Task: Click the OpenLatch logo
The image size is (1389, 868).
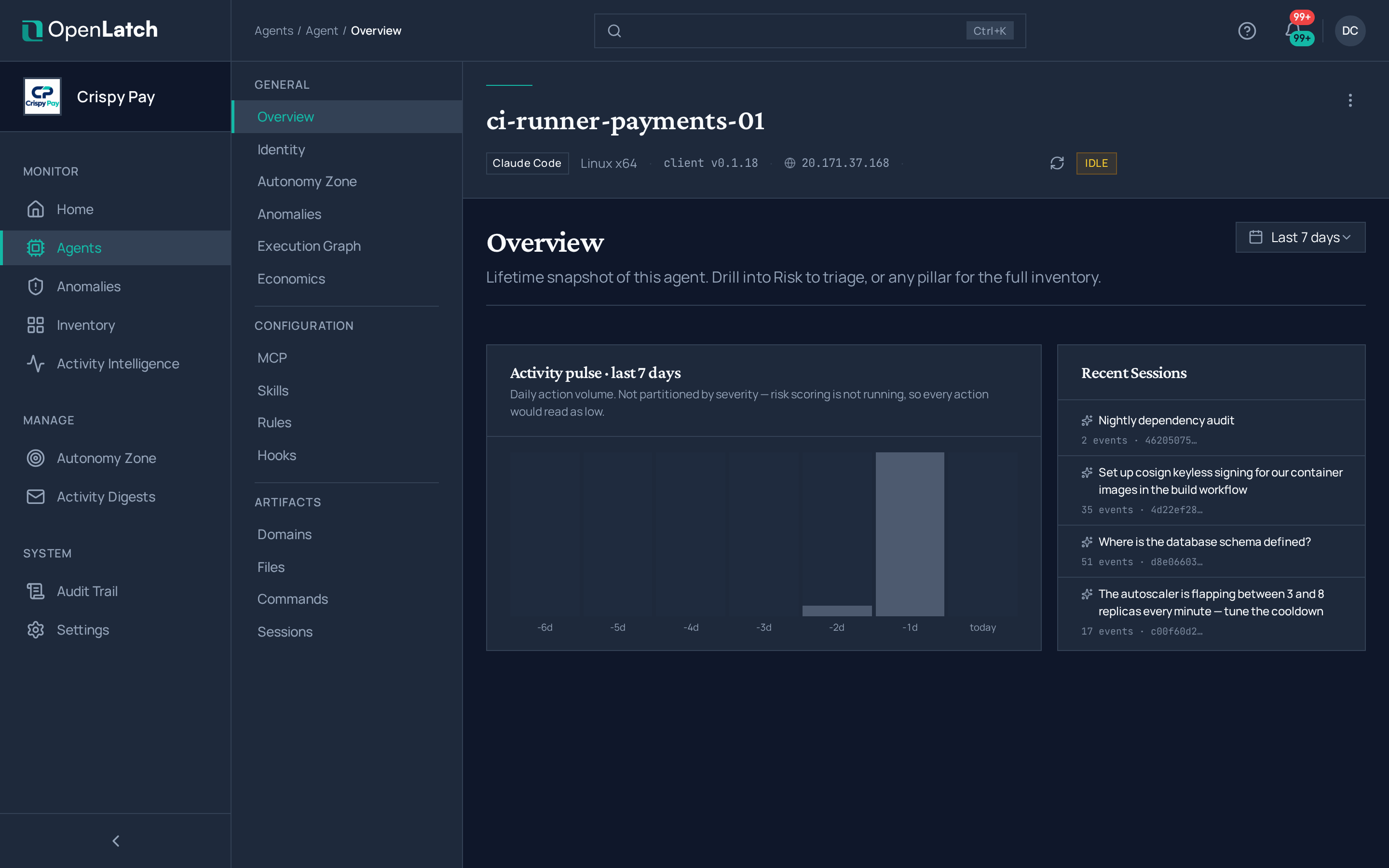Action: tap(90, 30)
